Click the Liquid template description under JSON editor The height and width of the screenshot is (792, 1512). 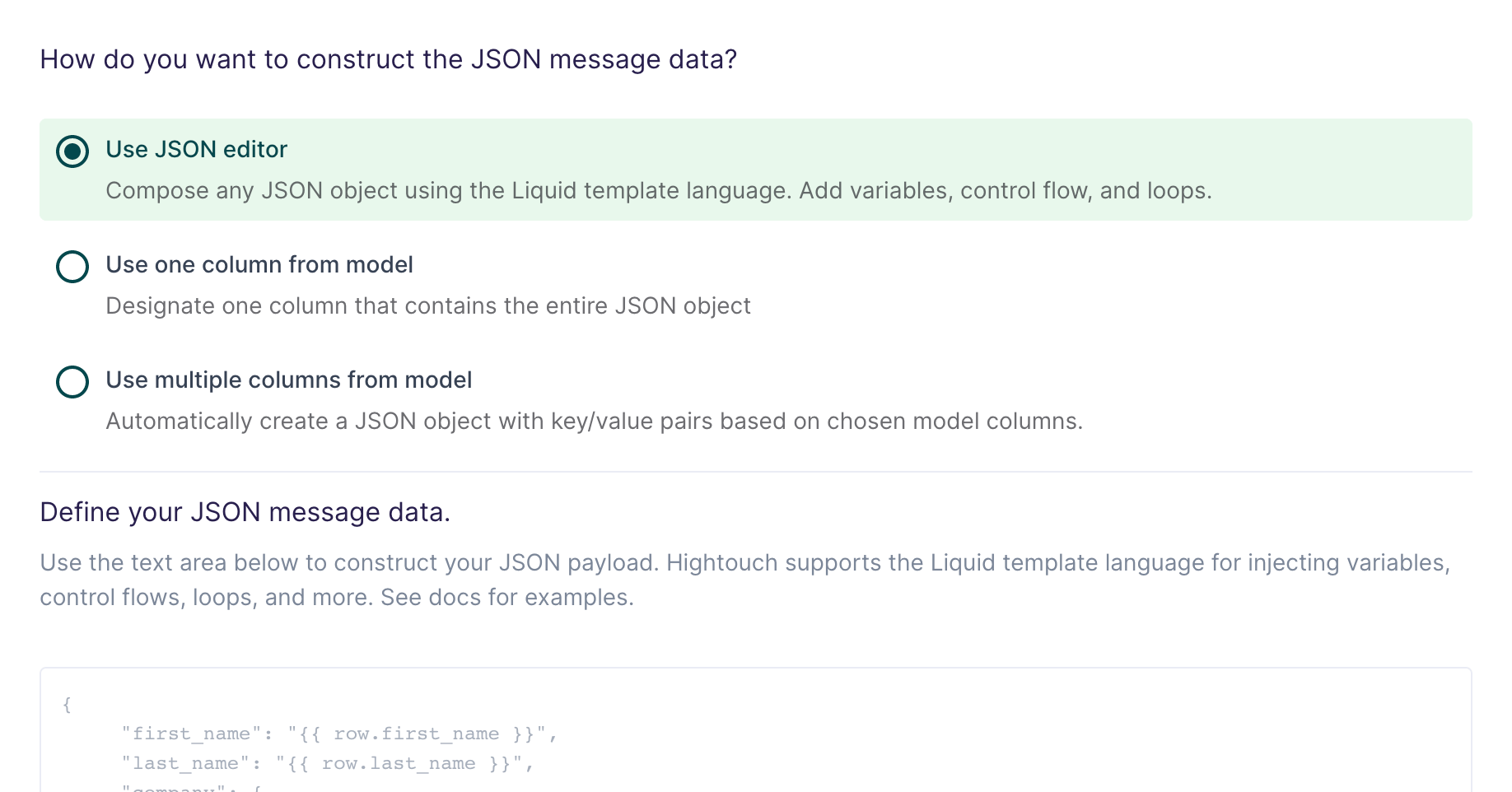(659, 190)
